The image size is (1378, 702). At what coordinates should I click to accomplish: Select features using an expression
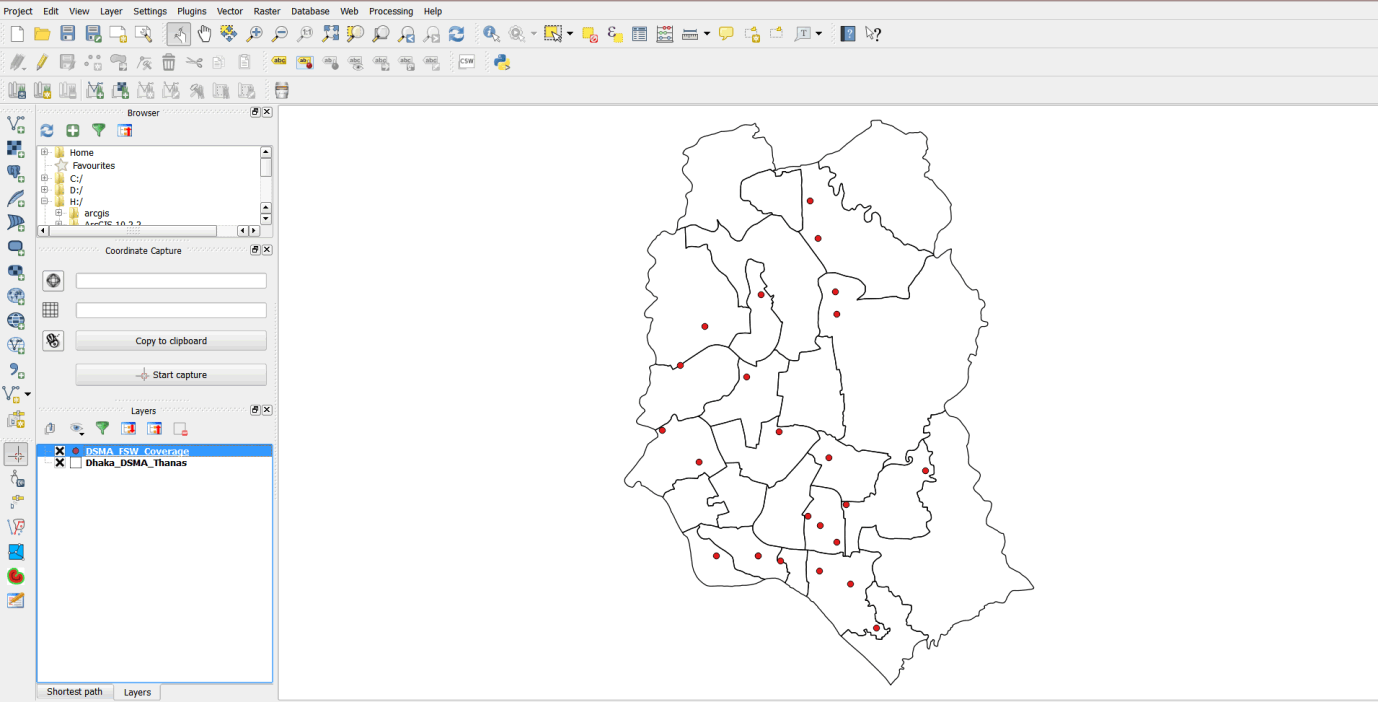[614, 34]
